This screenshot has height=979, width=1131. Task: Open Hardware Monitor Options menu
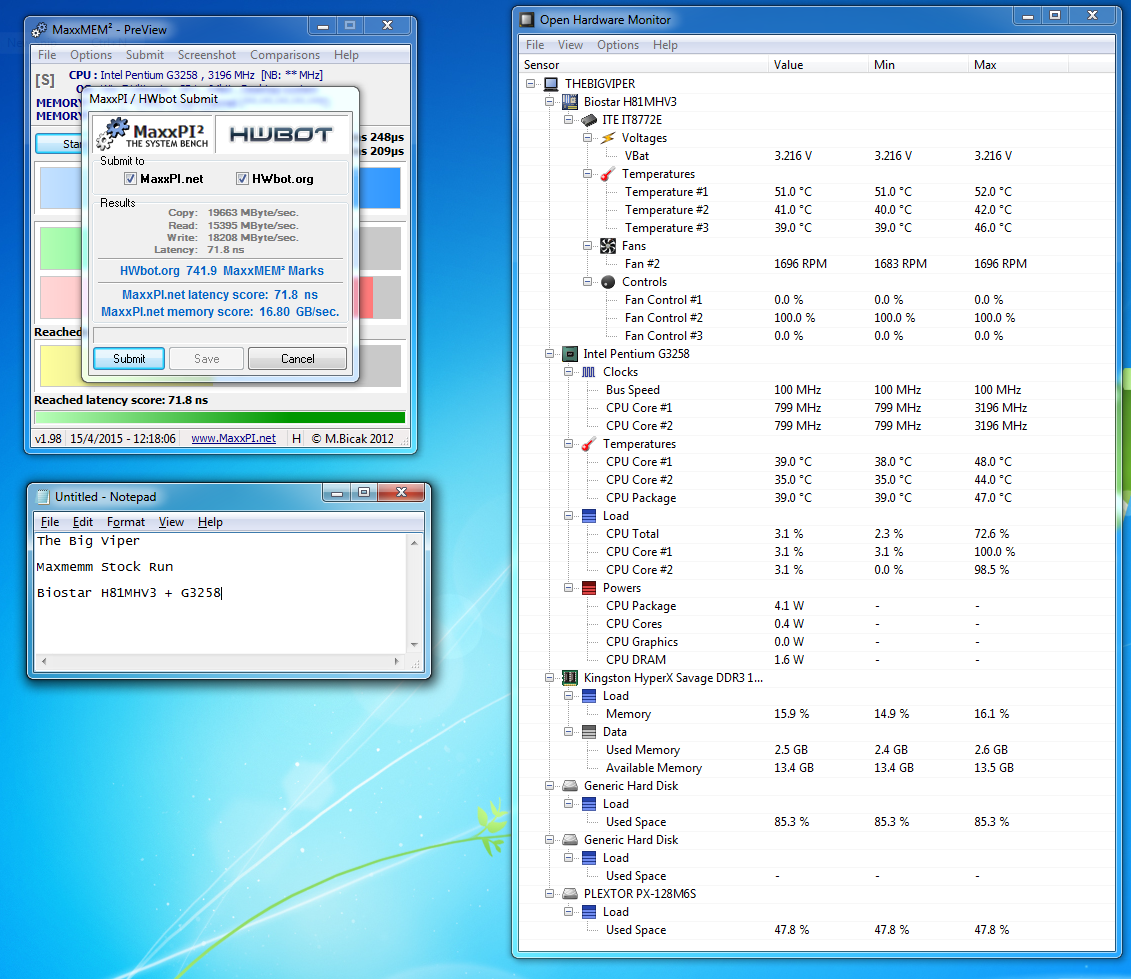coord(617,45)
